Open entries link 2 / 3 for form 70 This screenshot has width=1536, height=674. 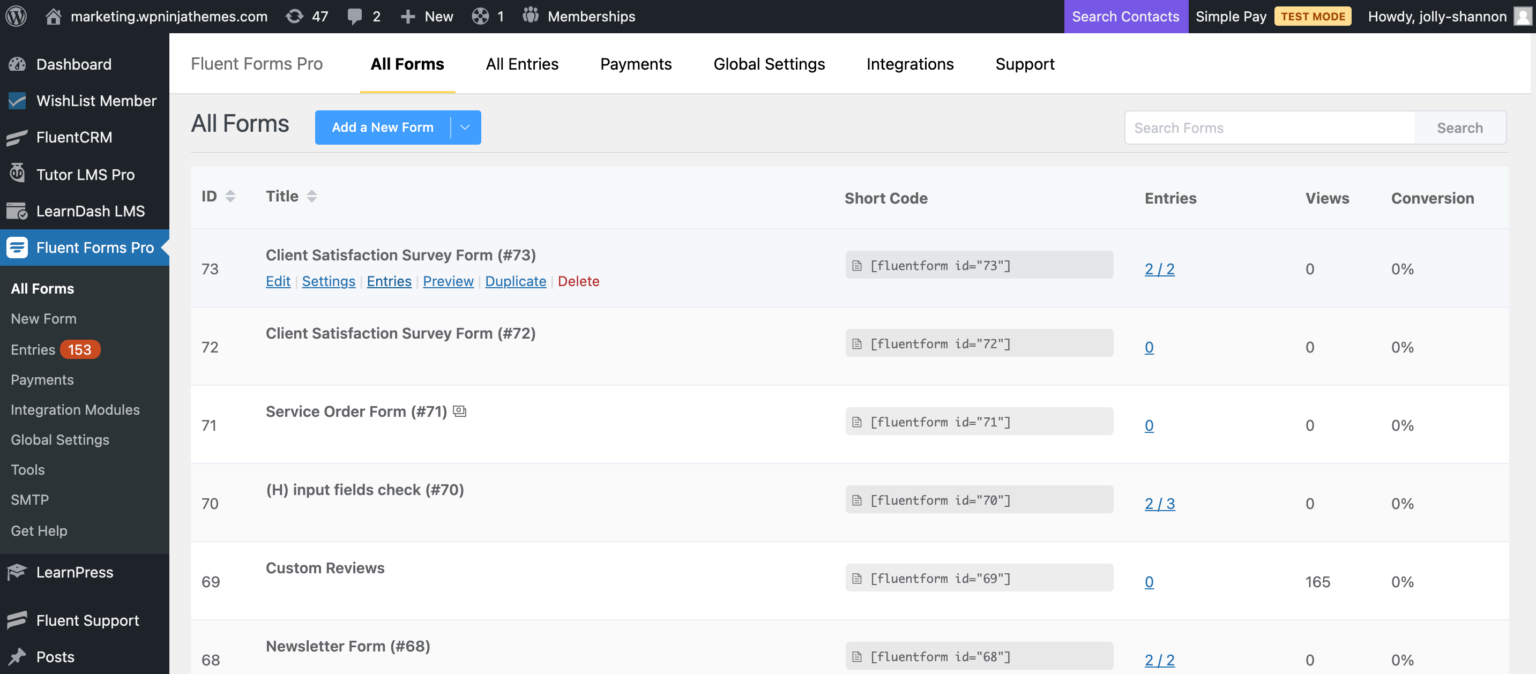pos(1159,504)
